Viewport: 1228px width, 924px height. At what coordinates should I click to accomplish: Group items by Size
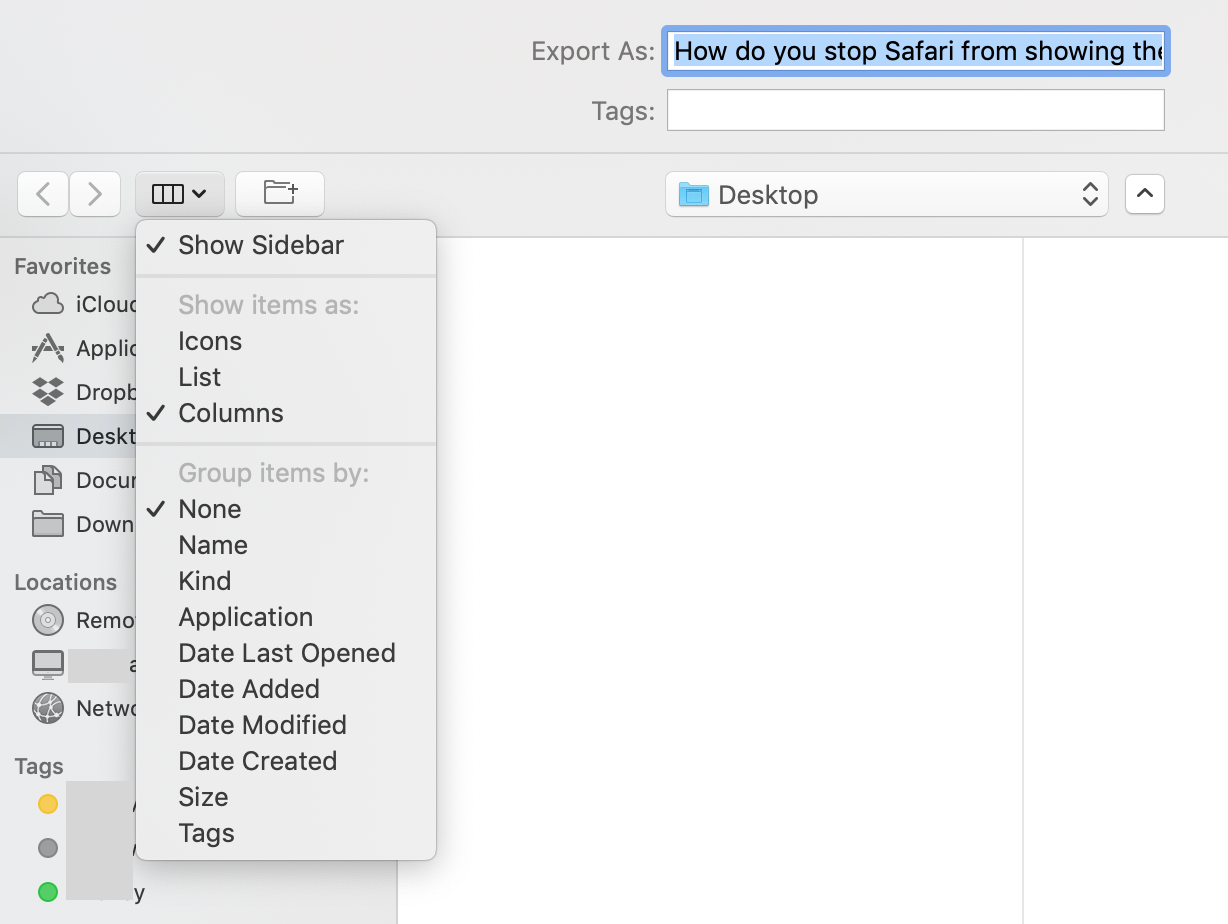[286, 797]
